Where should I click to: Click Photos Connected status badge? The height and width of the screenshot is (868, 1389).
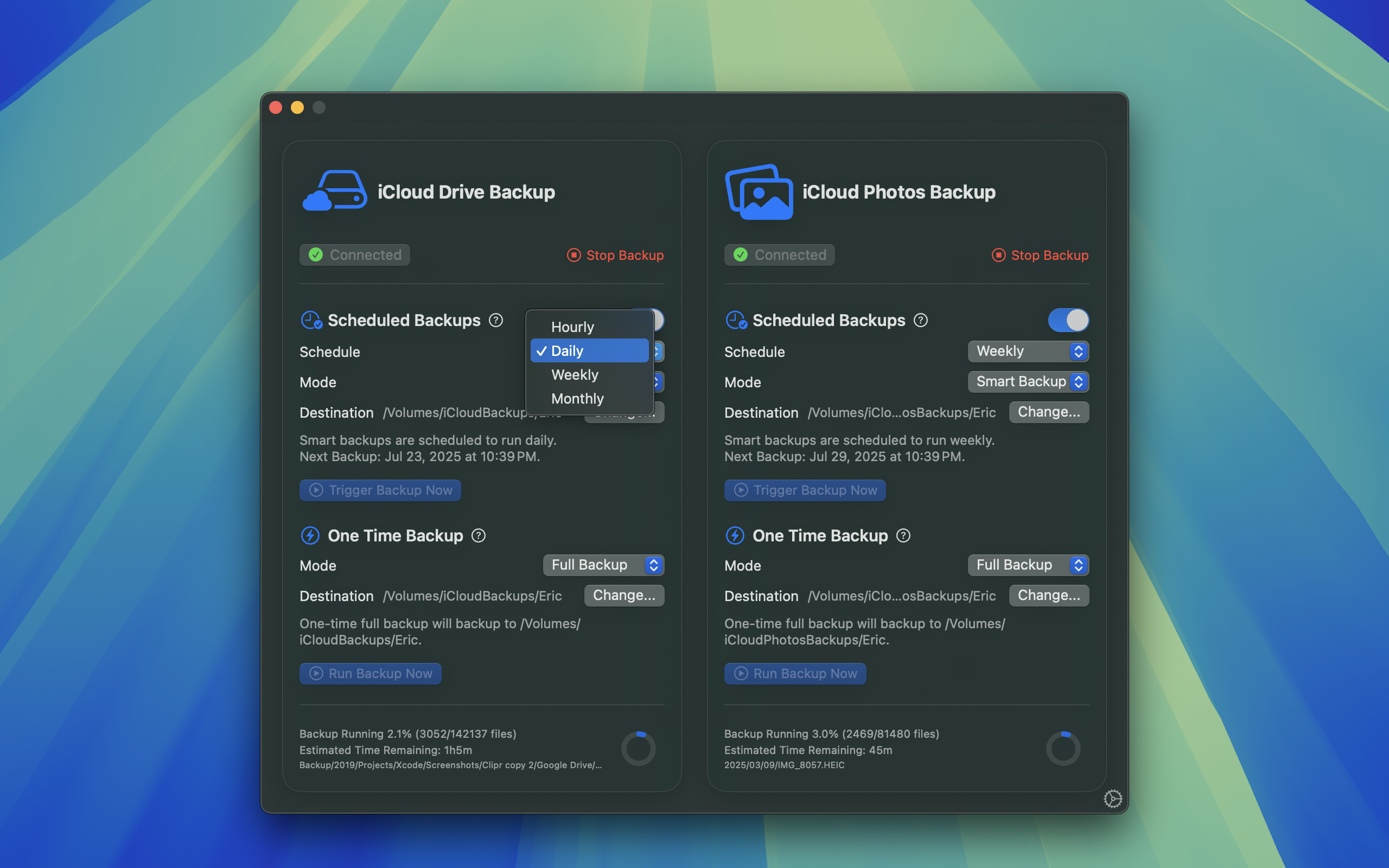pos(780,255)
